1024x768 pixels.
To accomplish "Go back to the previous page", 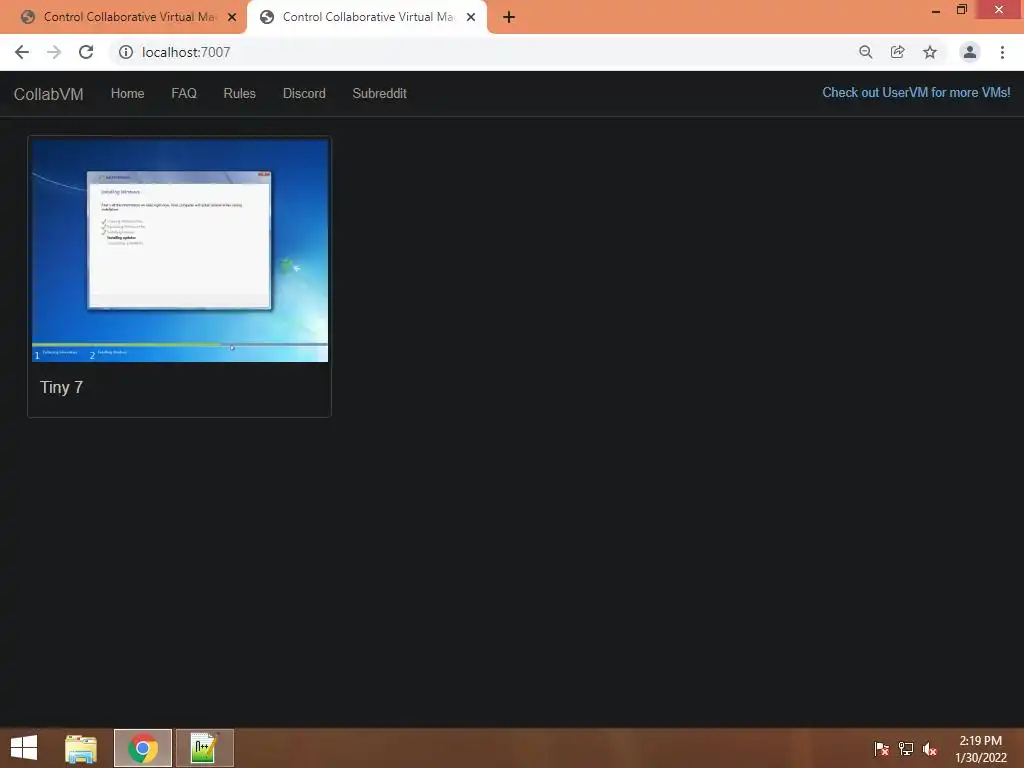I will [x=22, y=52].
